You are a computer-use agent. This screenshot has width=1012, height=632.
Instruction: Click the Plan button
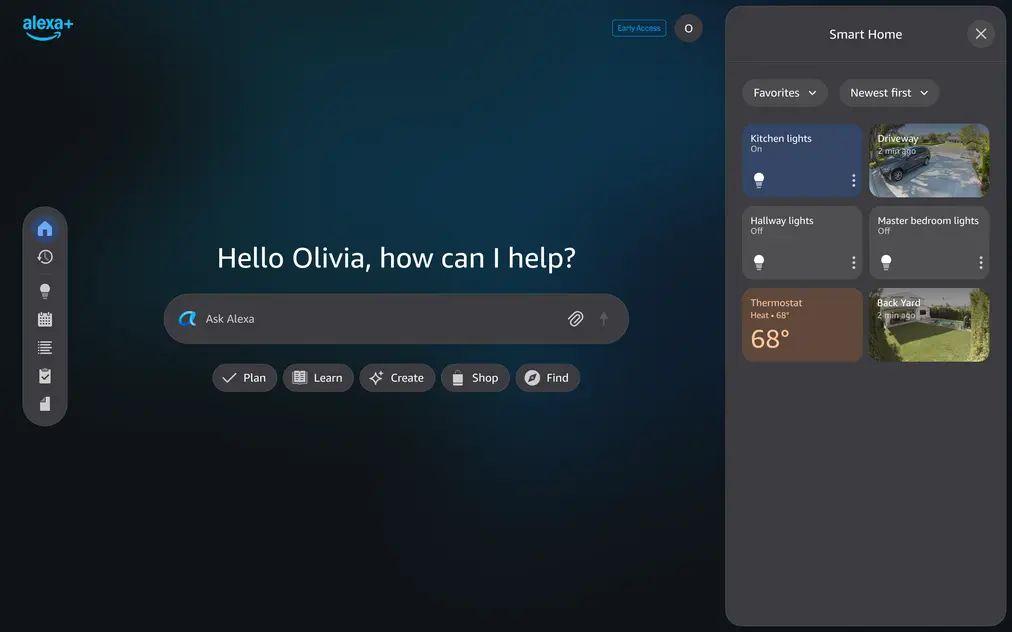(244, 377)
